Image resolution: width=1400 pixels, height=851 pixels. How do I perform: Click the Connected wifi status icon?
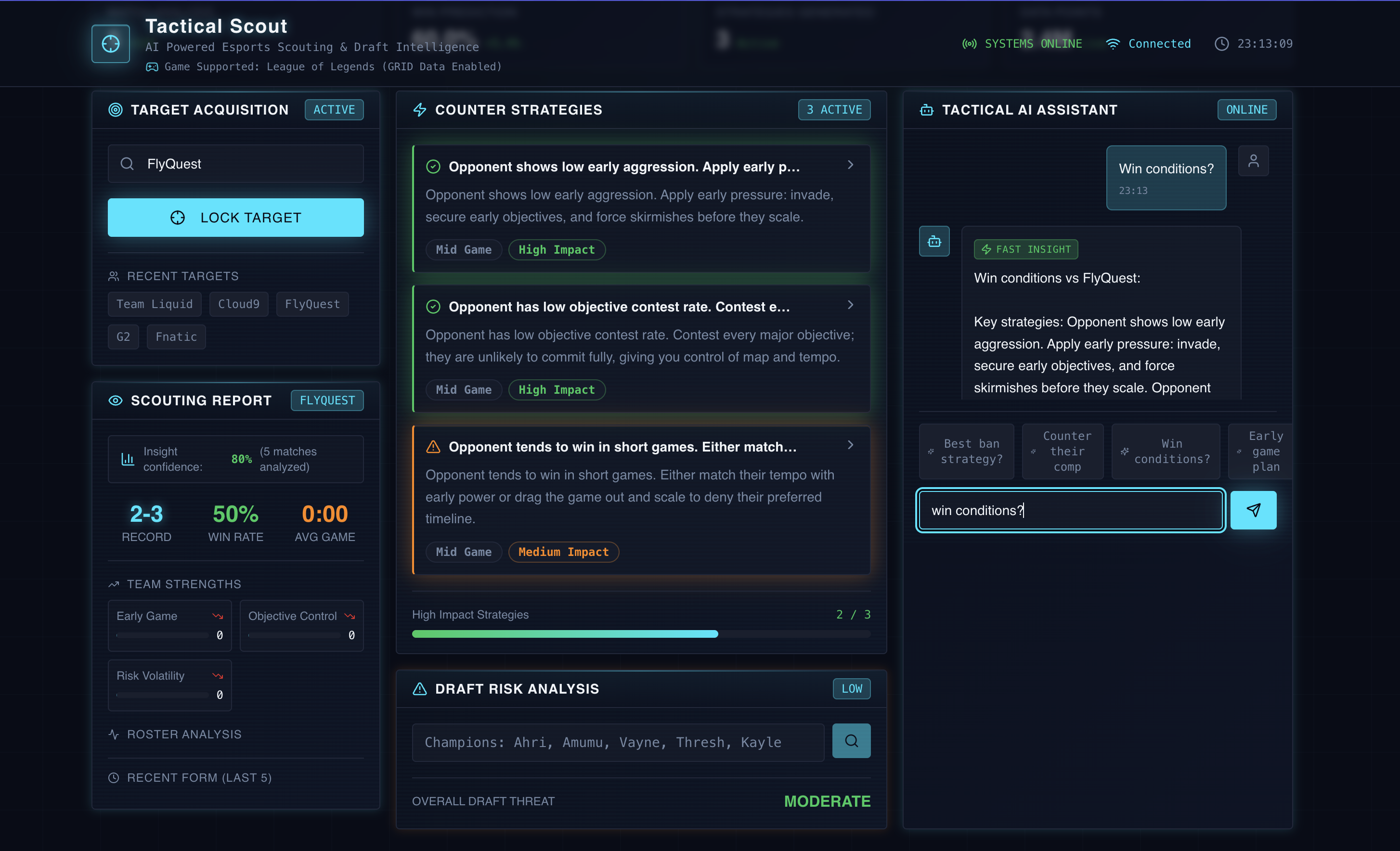1113,44
